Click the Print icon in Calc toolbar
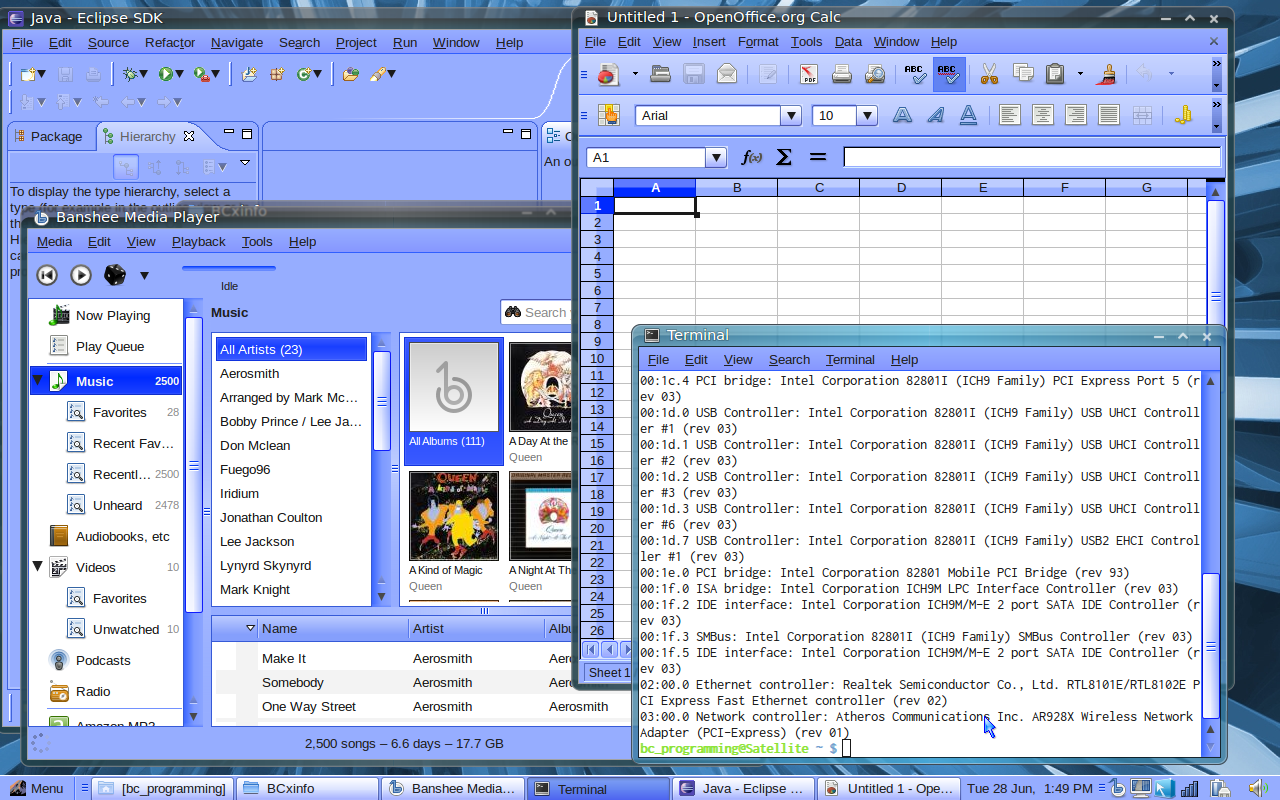This screenshot has height=800, width=1280. pyautogui.click(x=841, y=73)
